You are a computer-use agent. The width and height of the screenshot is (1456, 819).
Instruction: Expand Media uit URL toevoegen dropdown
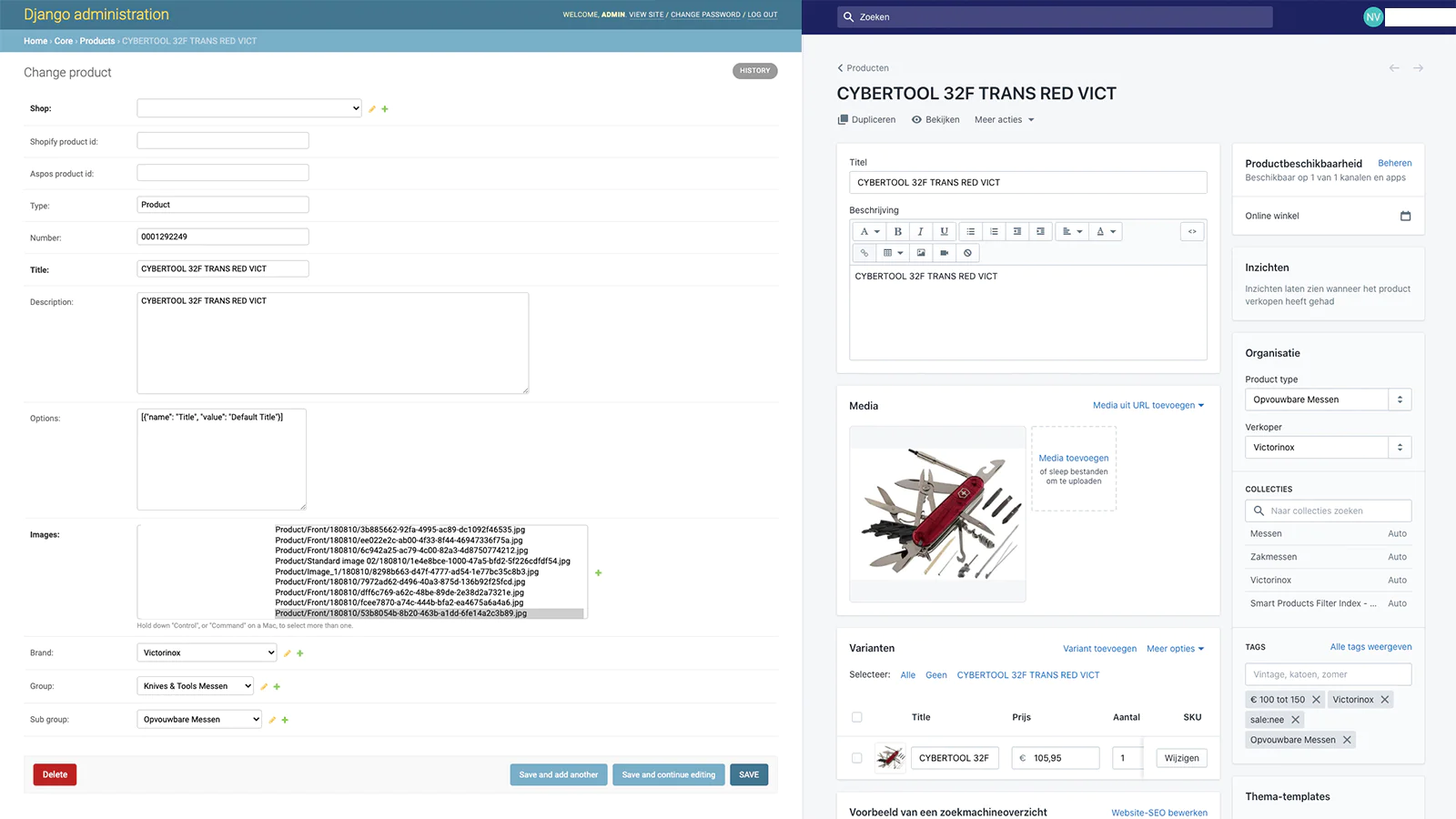coord(1148,406)
